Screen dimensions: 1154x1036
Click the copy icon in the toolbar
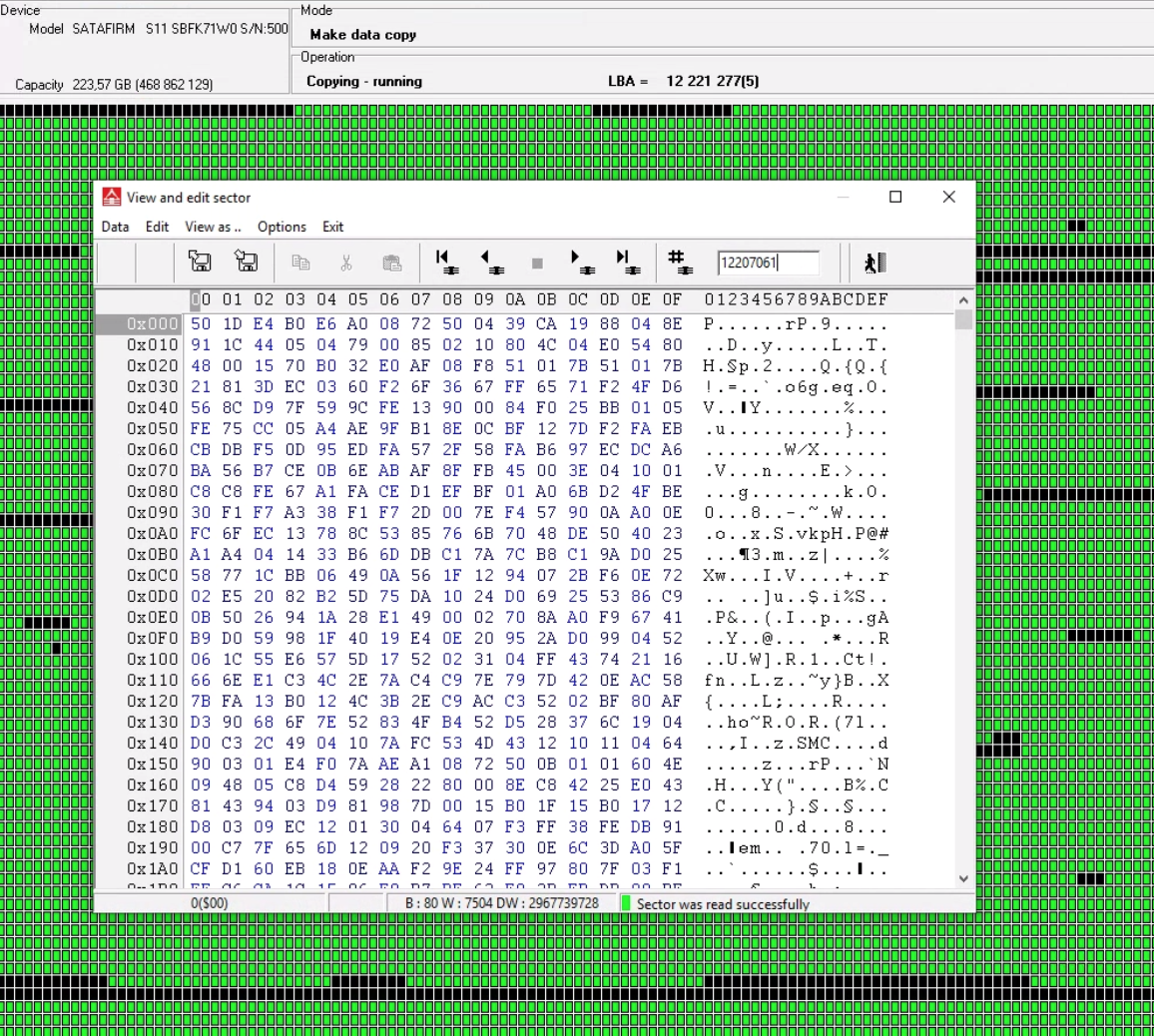[x=300, y=261]
